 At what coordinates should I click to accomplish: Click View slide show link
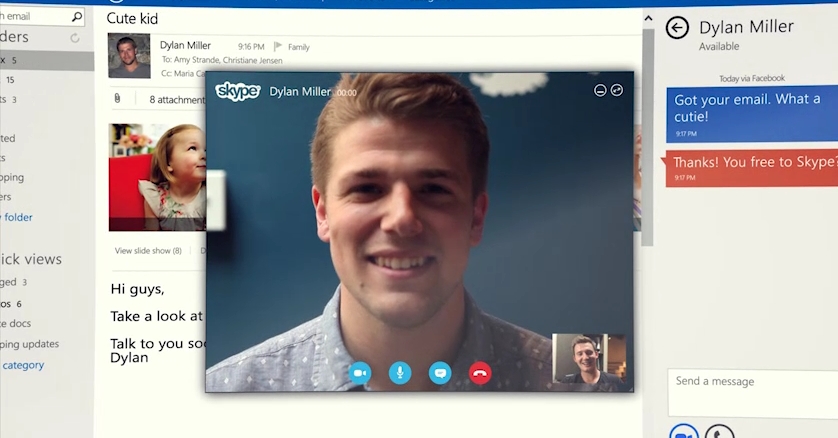148,251
